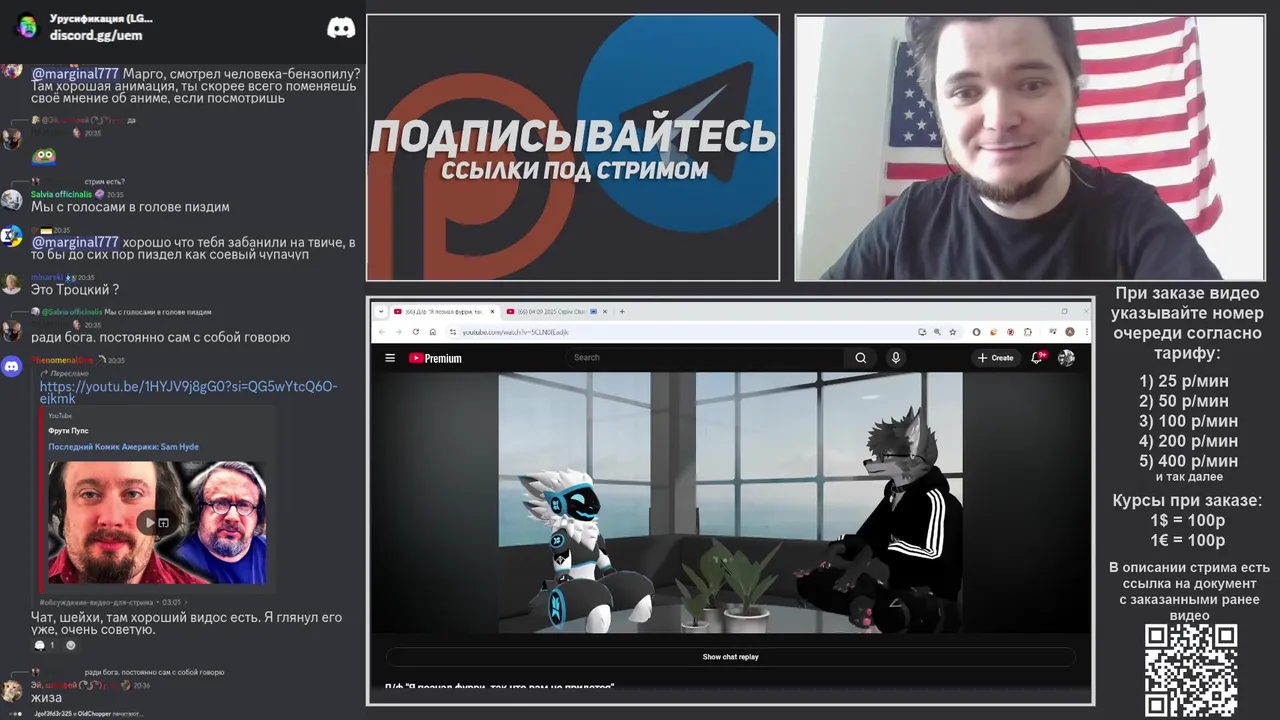The image size is (1280, 720).
Task: Click the Discord logo in overlay header
Action: tap(341, 28)
